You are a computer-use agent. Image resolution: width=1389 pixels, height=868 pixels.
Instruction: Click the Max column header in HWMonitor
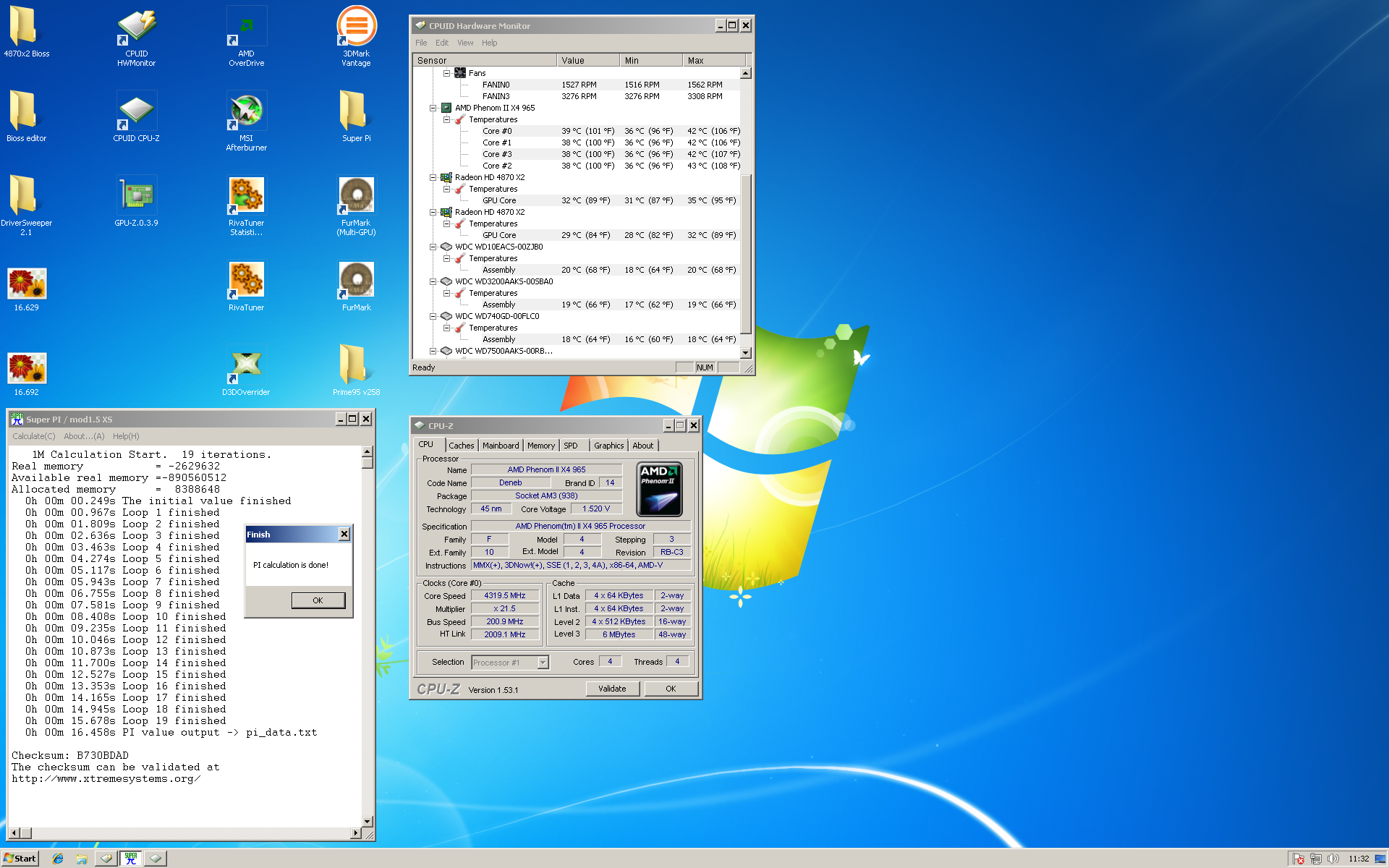tap(714, 60)
